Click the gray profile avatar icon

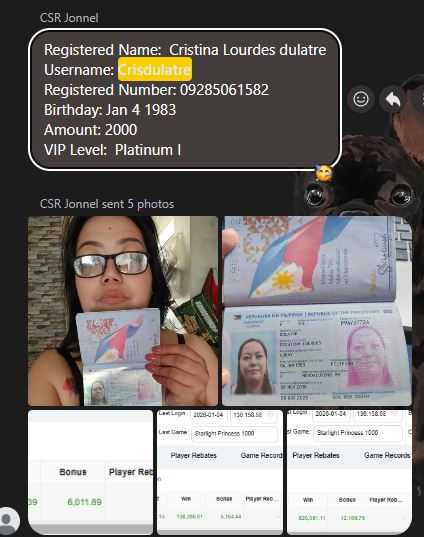tap(8, 521)
